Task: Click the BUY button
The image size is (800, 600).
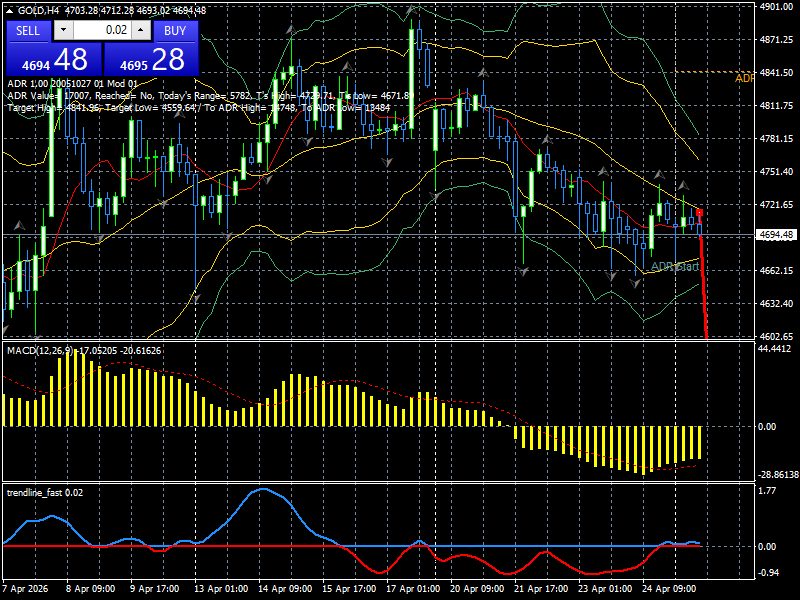Action: coord(175,31)
